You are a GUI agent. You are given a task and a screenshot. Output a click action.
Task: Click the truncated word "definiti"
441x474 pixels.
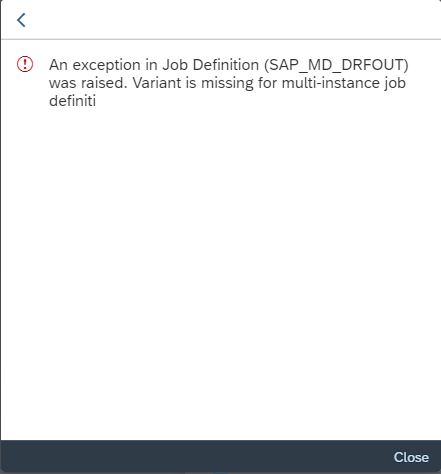[x=72, y=100]
